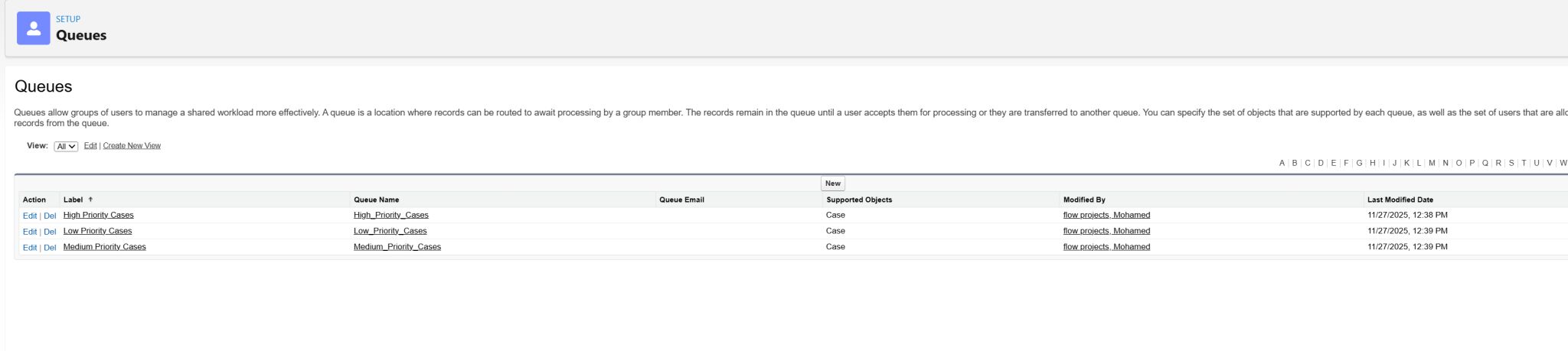
Task: Filter queues by letter T
Action: [1524, 163]
